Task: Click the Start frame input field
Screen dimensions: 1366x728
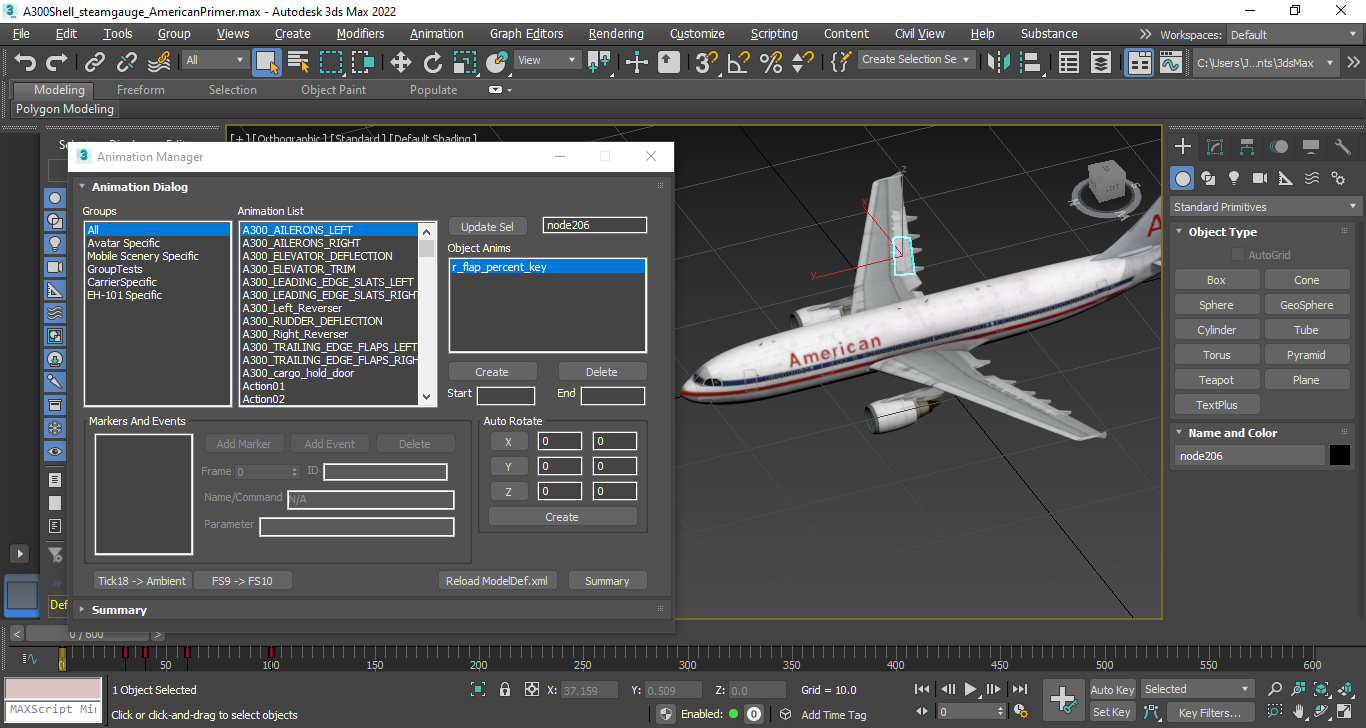Action: pos(506,396)
